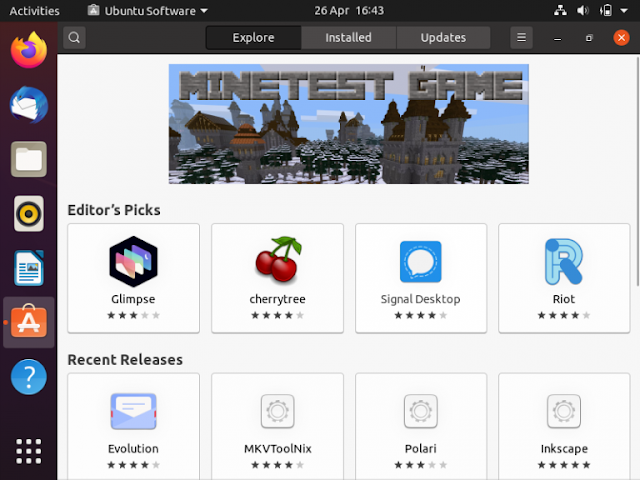Viewport: 640px width, 480px height.
Task: Click Ubuntu Software icon in the dock
Action: click(29, 322)
